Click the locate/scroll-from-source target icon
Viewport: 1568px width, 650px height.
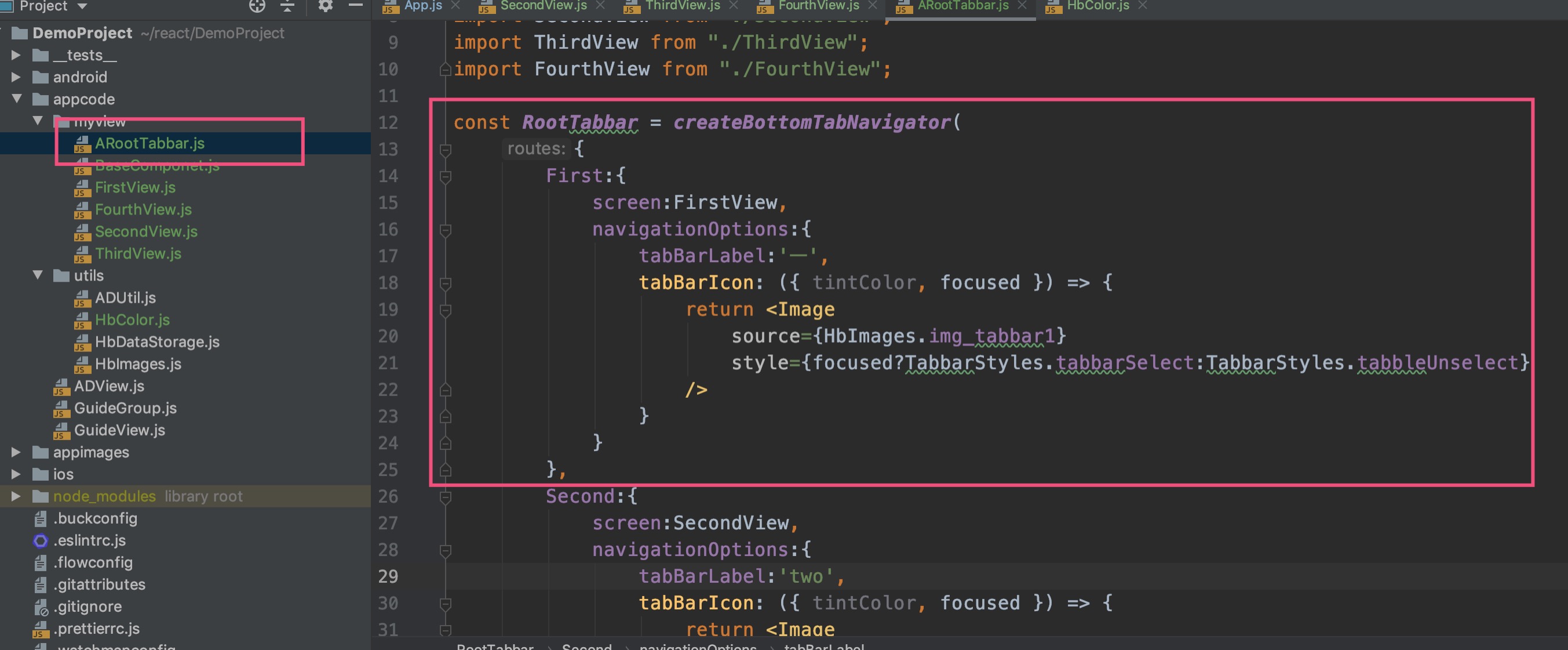(x=257, y=6)
